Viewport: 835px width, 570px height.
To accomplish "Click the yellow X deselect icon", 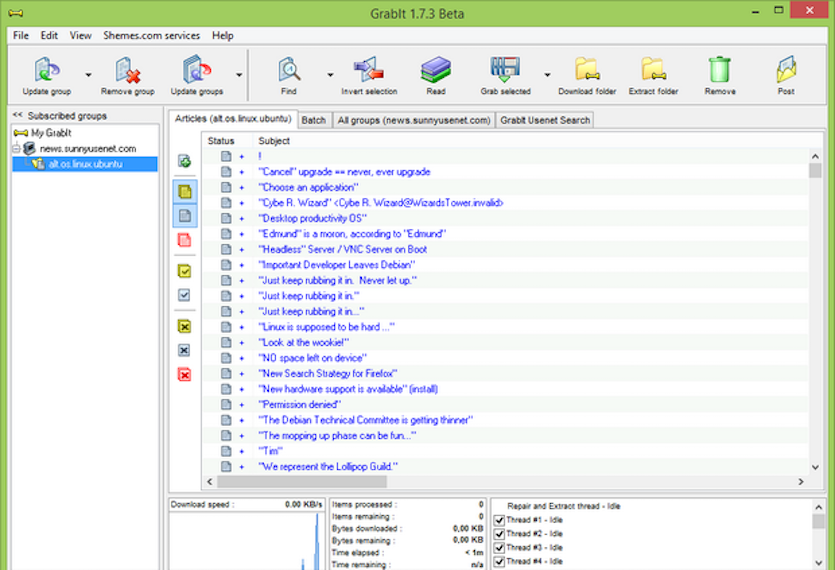I will click(x=184, y=326).
